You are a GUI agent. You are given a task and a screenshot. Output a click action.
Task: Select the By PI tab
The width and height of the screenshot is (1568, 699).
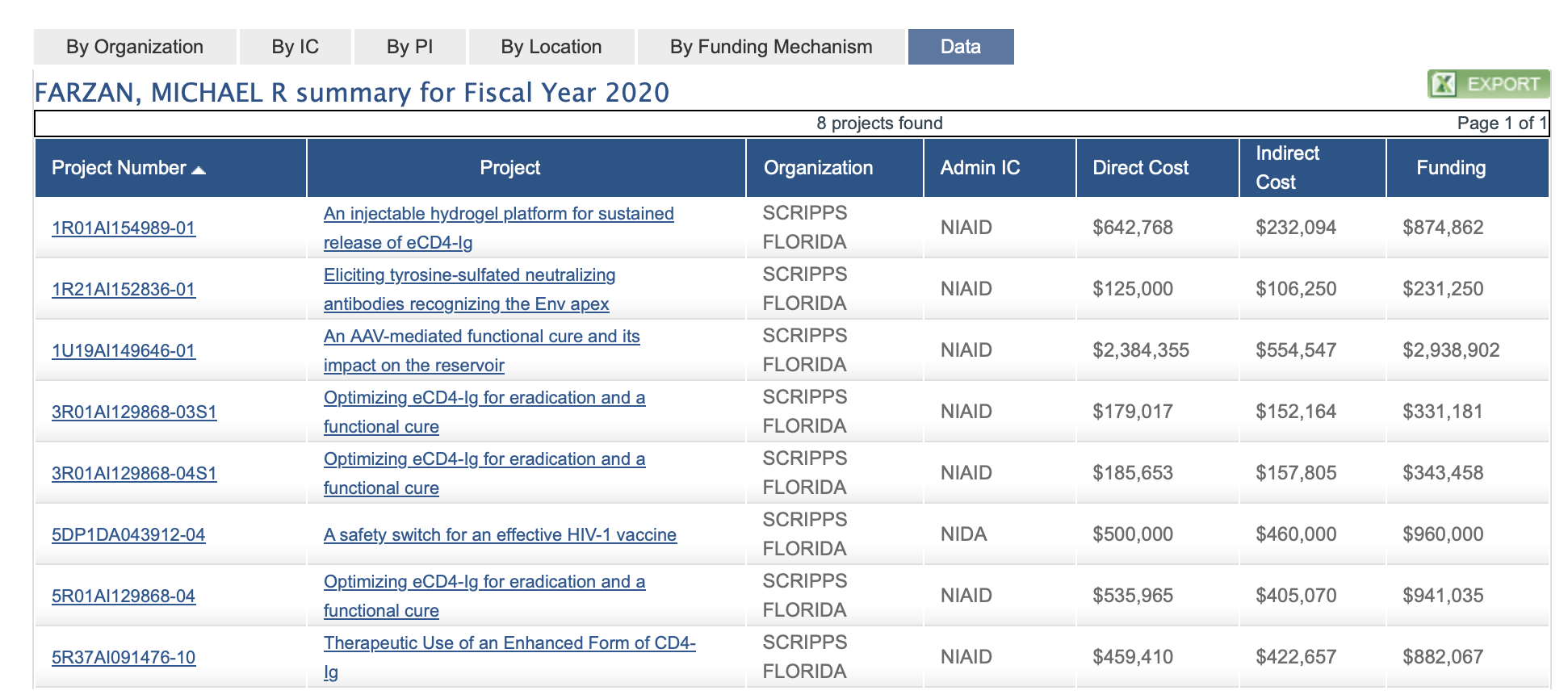(x=409, y=47)
